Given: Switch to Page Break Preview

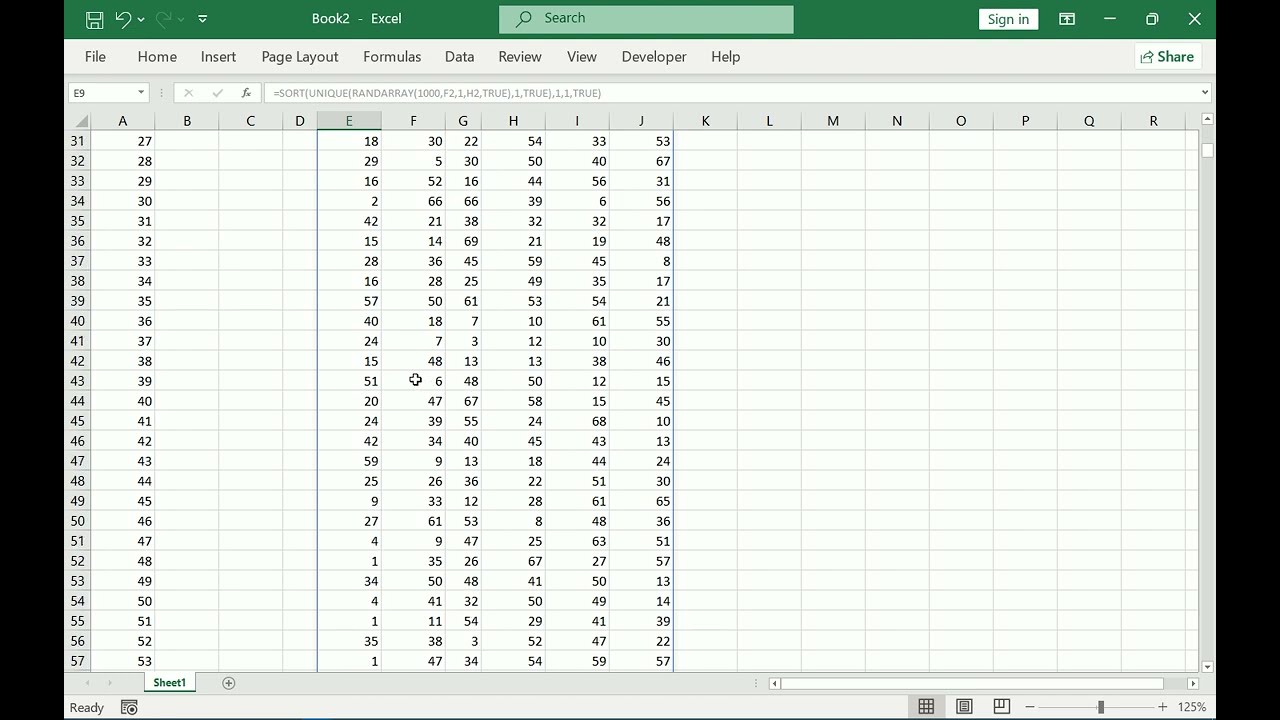Looking at the screenshot, I should pos(1002,707).
